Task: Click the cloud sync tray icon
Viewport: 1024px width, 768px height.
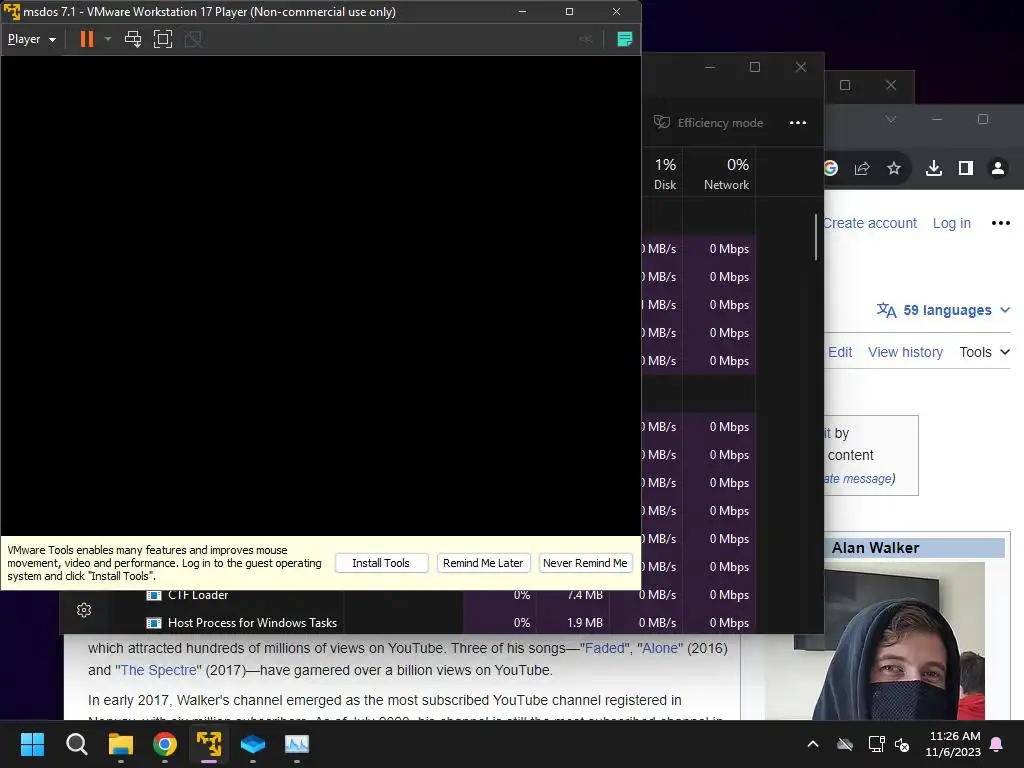Action: pos(845,744)
